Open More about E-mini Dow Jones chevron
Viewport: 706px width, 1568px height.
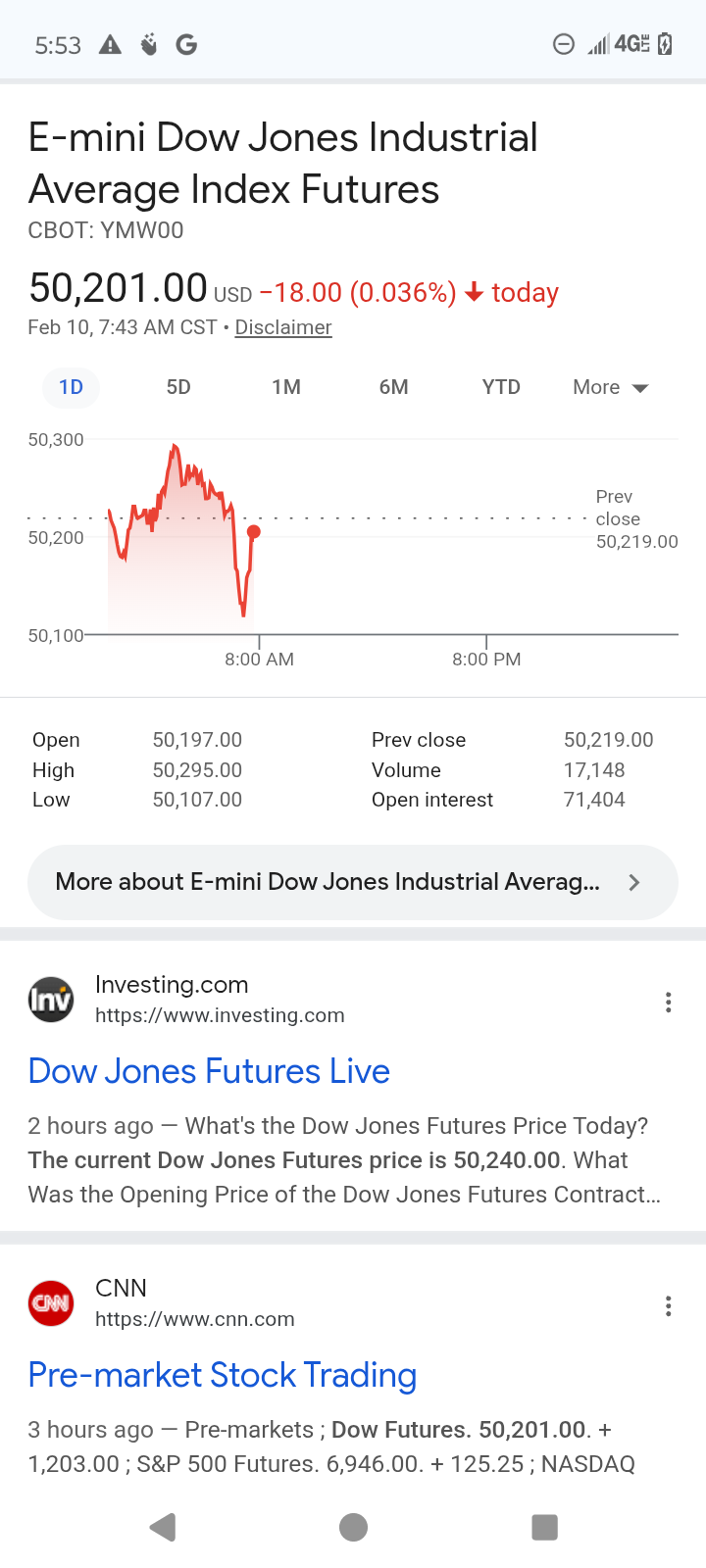pos(634,882)
